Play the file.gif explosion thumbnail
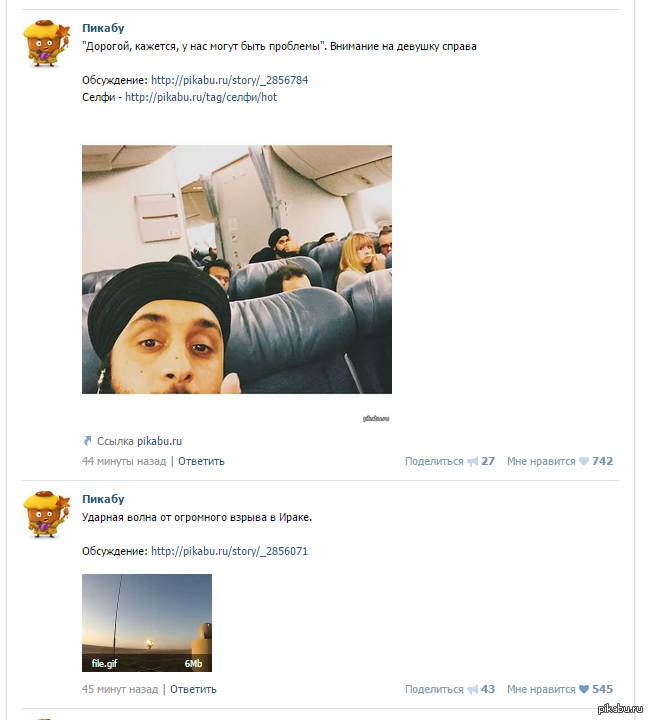The width and height of the screenshot is (648, 720). 147,622
